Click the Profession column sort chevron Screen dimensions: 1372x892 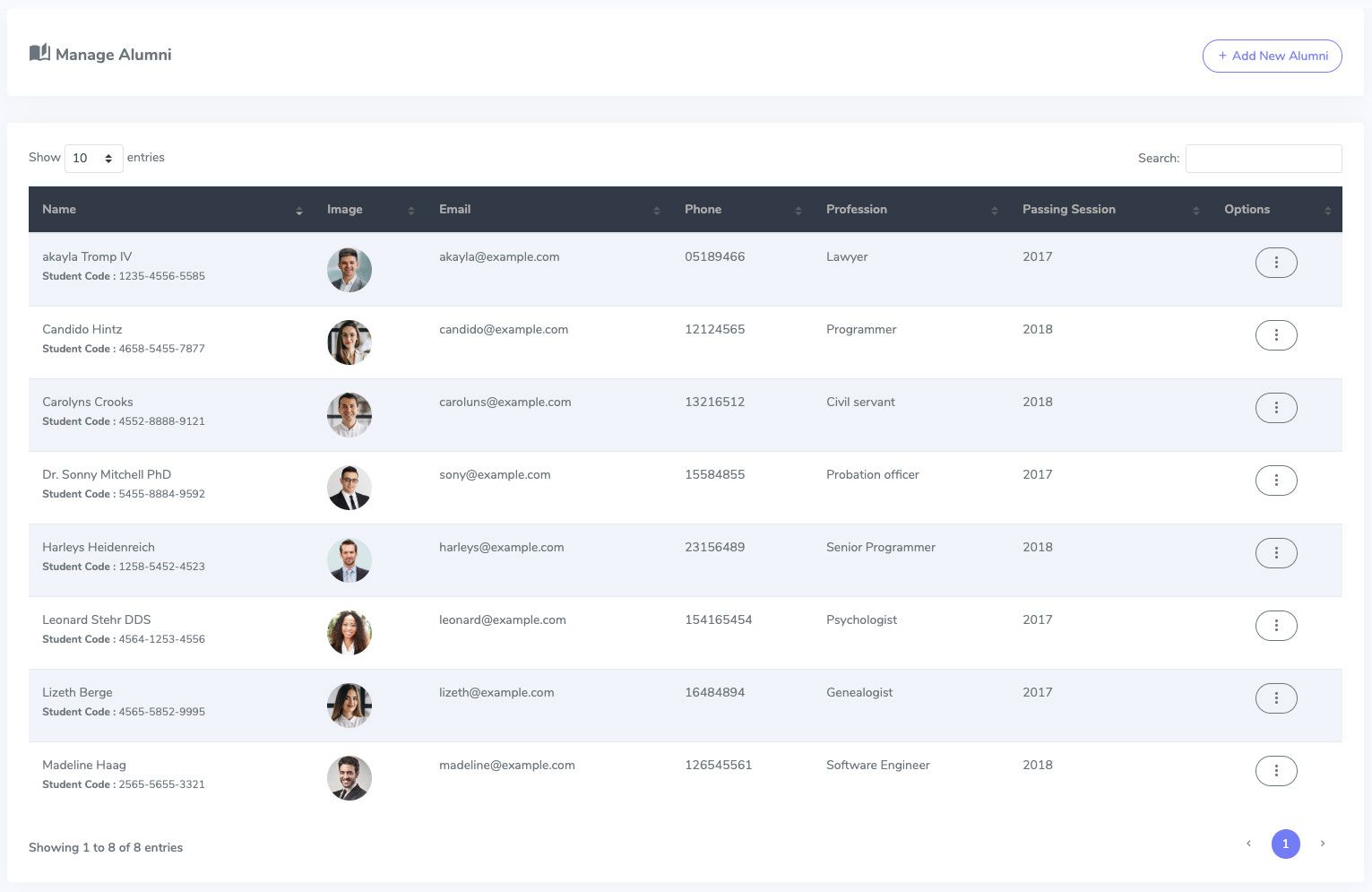(x=994, y=212)
